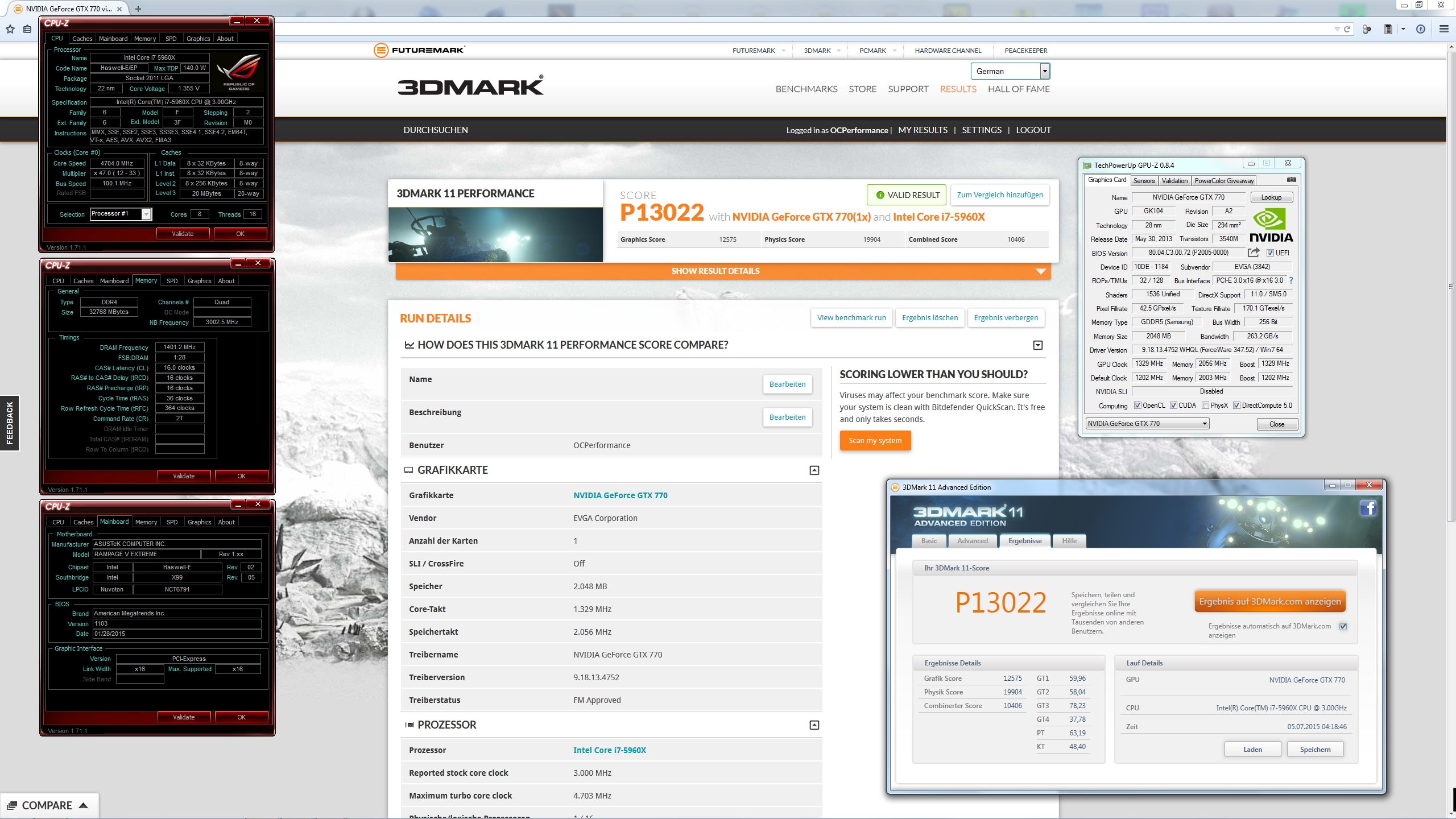Click the valid result checkmark icon
Image resolution: width=1456 pixels, height=819 pixels.
[x=880, y=195]
